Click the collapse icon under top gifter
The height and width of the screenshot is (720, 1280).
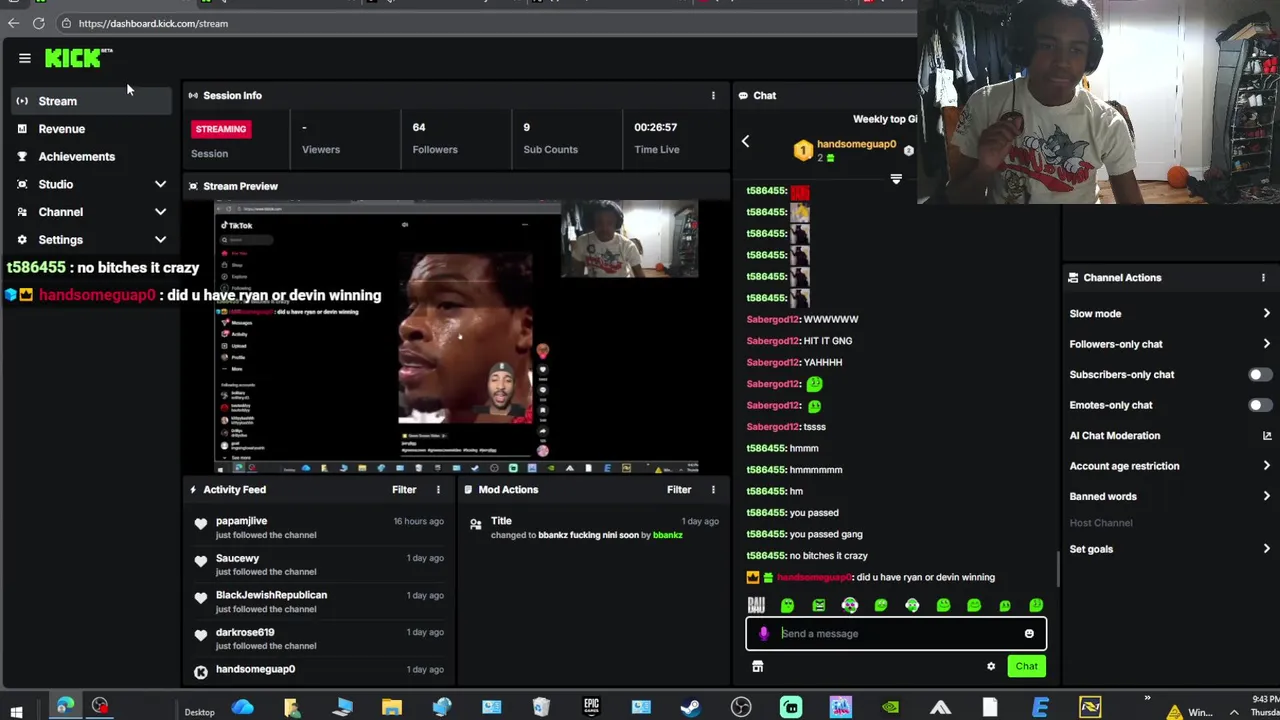tap(896, 179)
